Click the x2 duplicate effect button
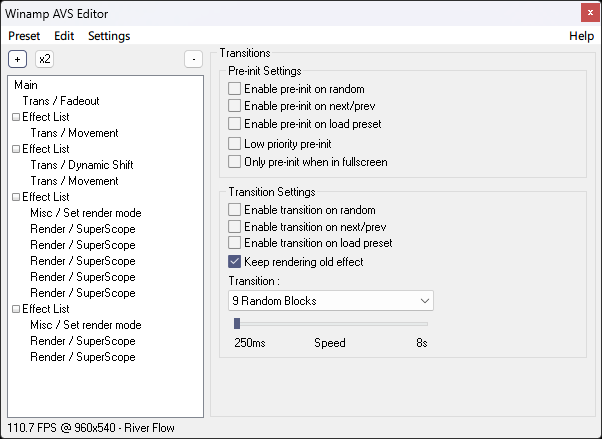 point(45,59)
